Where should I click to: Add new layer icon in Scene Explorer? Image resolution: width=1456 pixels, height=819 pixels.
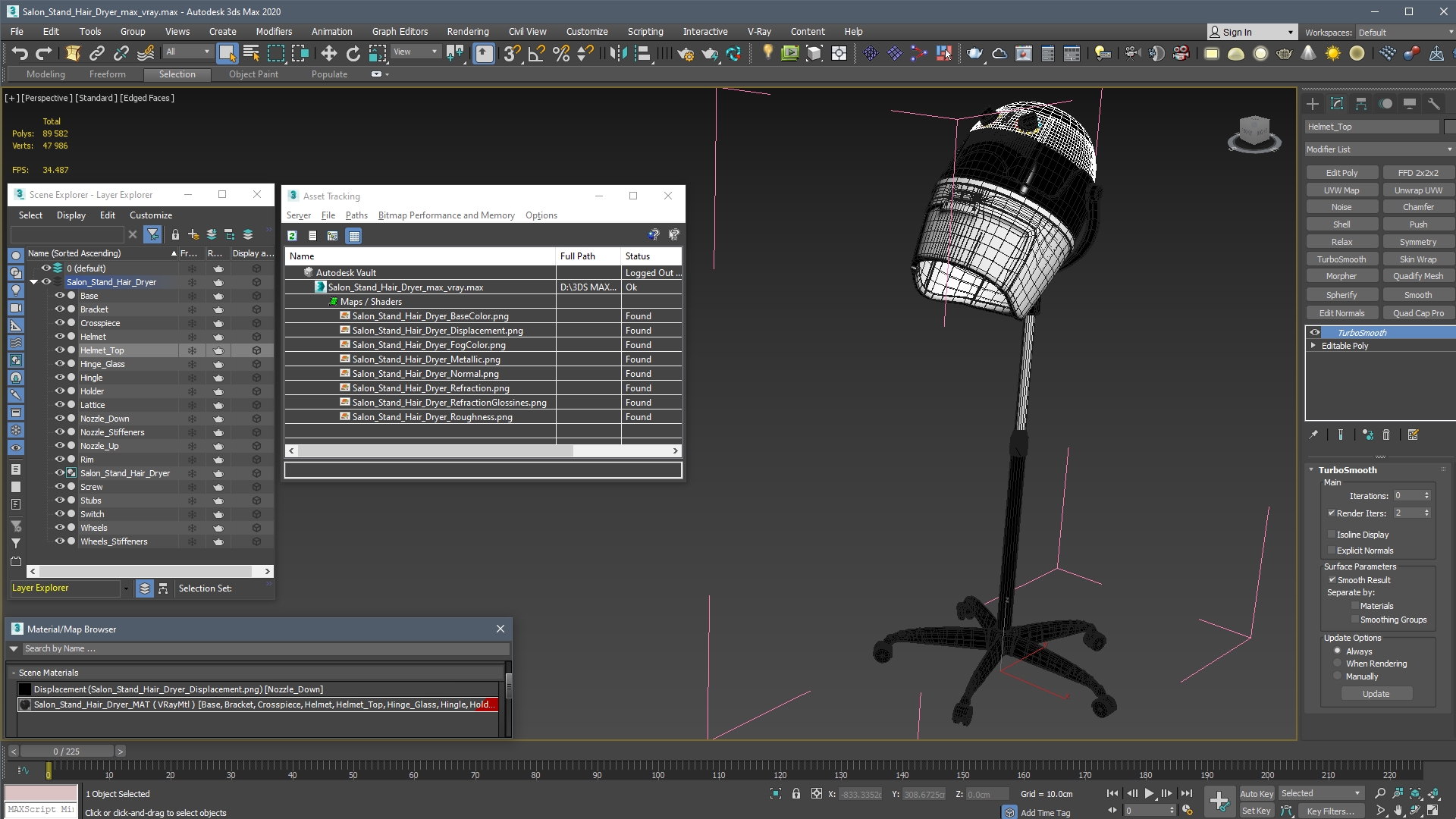click(193, 234)
